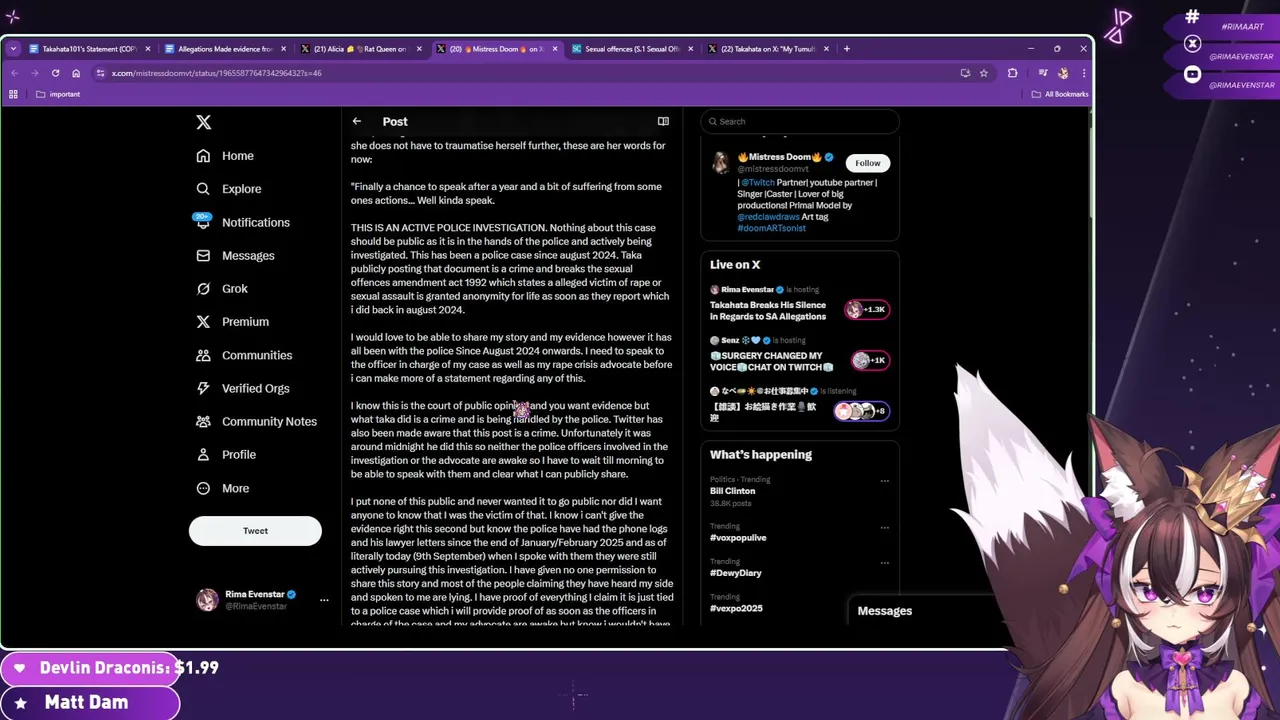Image resolution: width=1280 pixels, height=720 pixels.
Task: Open the tab search dropdown
Action: 13,49
